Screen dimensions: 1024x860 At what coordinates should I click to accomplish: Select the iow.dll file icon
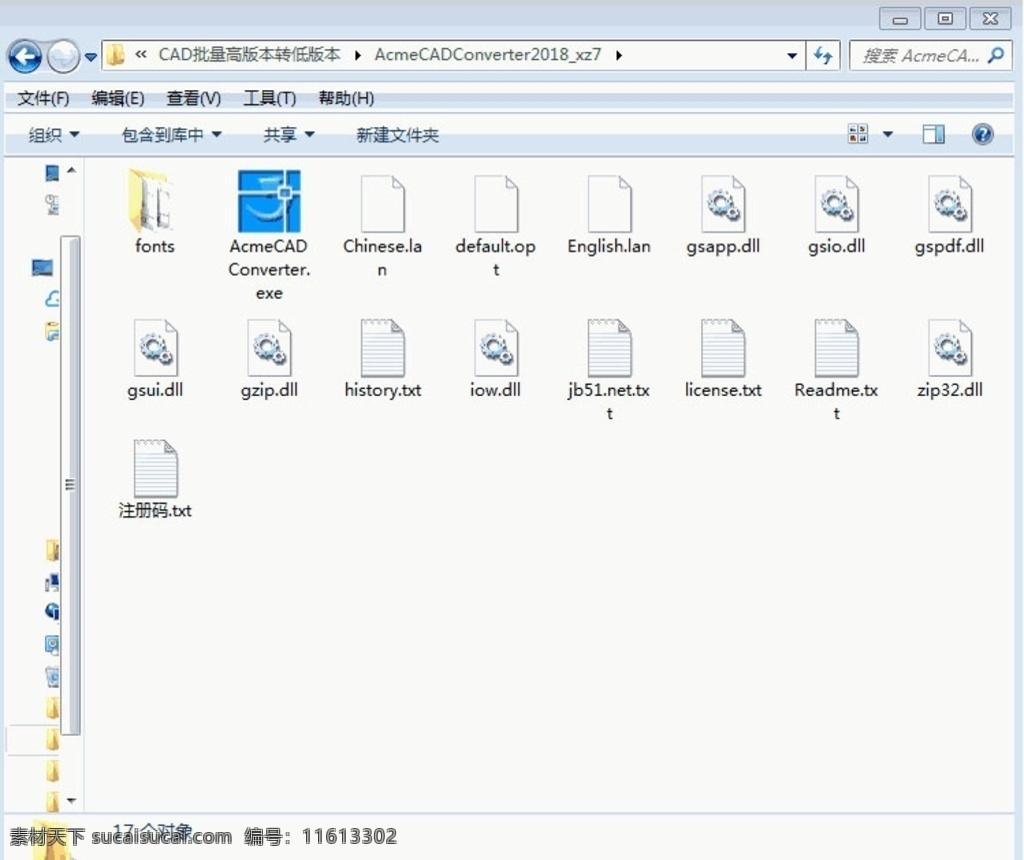point(496,348)
